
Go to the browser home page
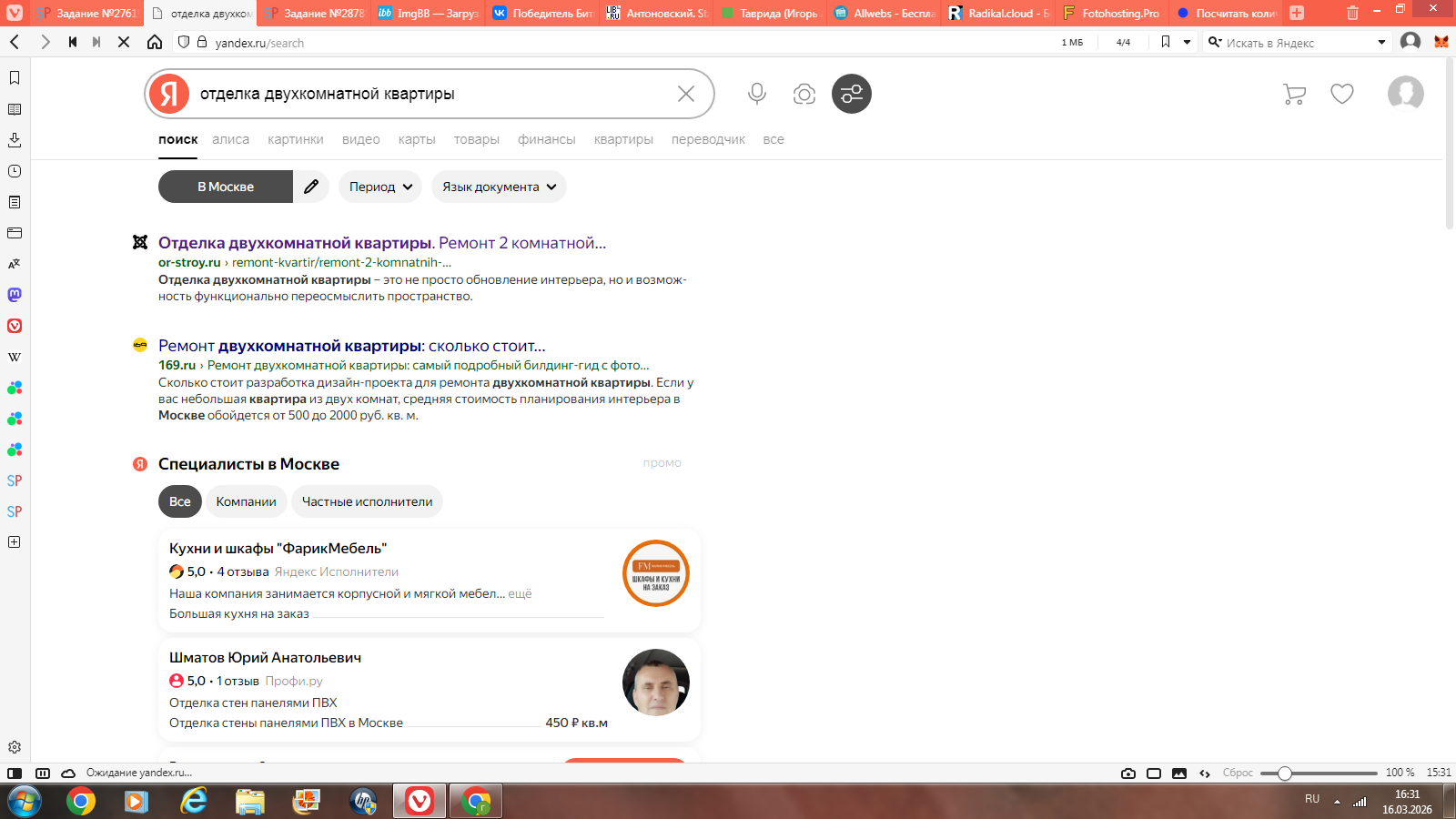(x=155, y=42)
